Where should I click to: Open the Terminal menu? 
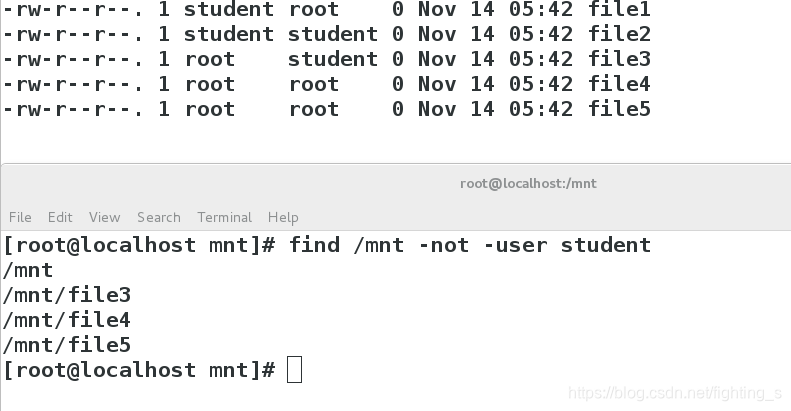tap(224, 217)
